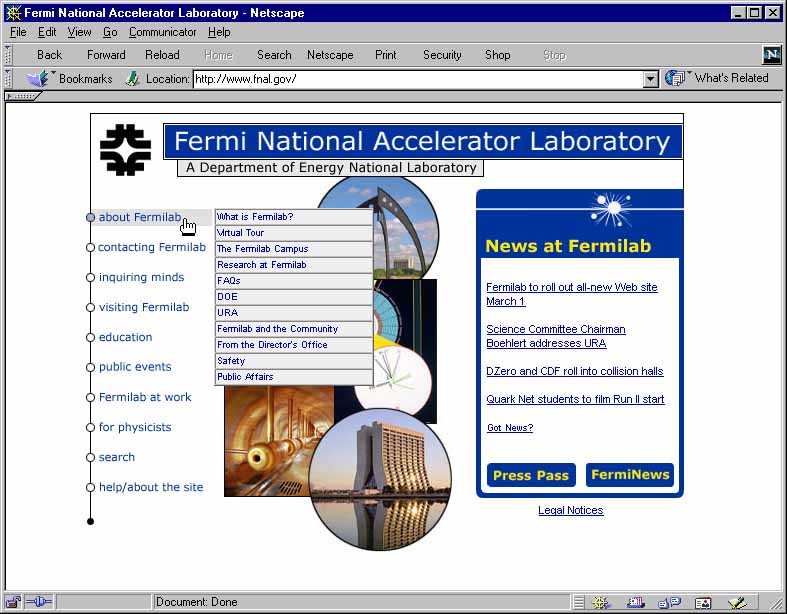
Task: Open 'help/about the site' link
Action: [151, 487]
